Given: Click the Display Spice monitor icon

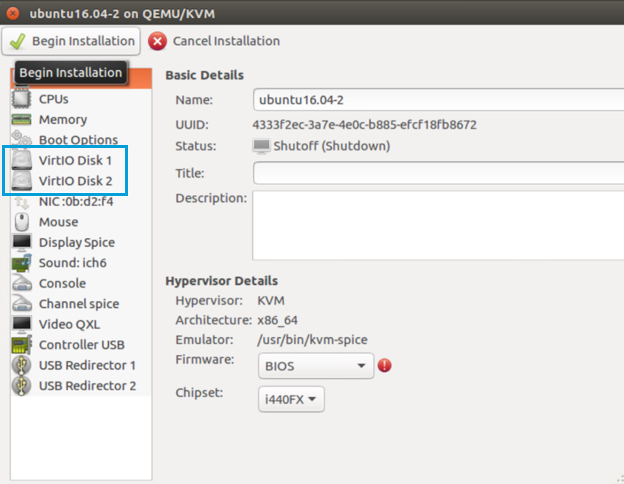Looking at the screenshot, I should tap(21, 242).
